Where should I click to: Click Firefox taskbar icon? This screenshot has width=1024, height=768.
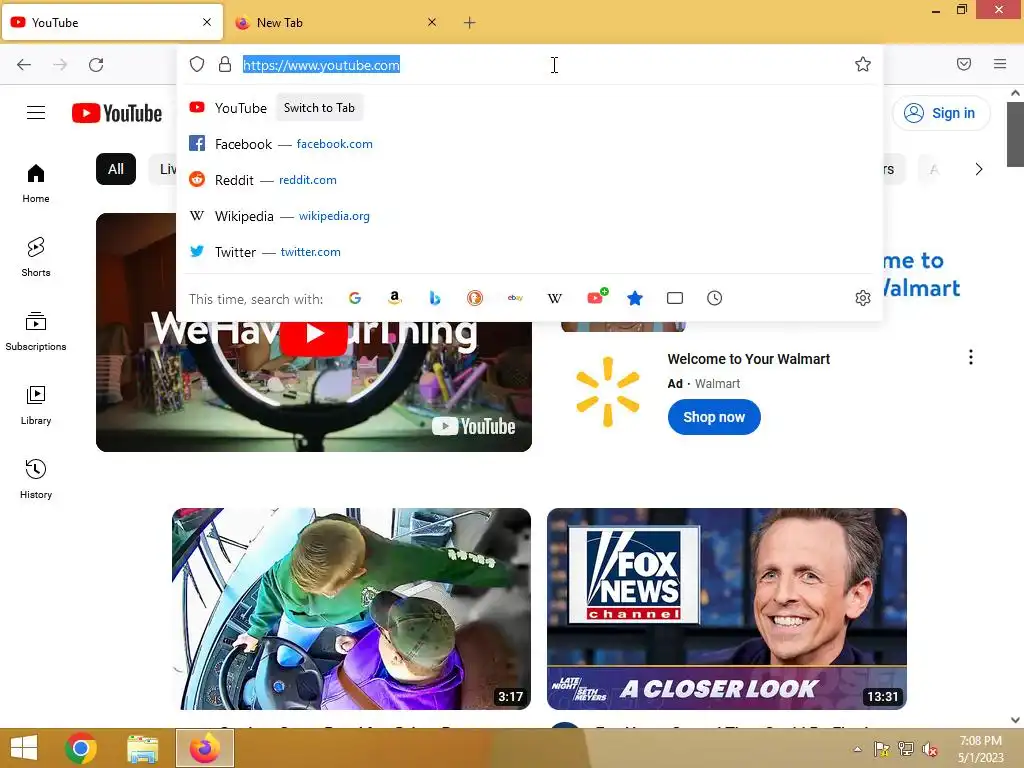click(204, 748)
